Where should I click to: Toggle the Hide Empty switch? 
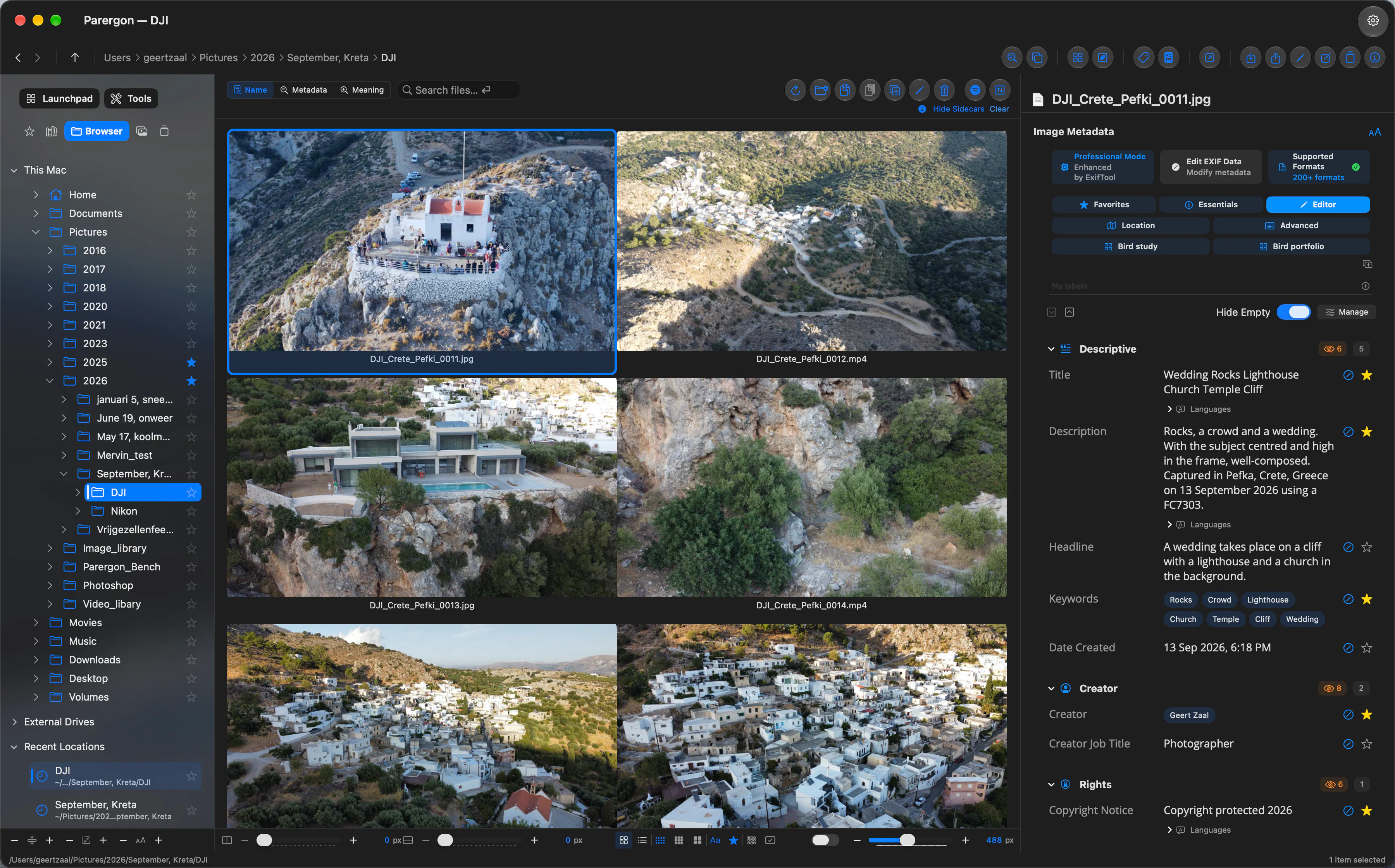click(1293, 312)
